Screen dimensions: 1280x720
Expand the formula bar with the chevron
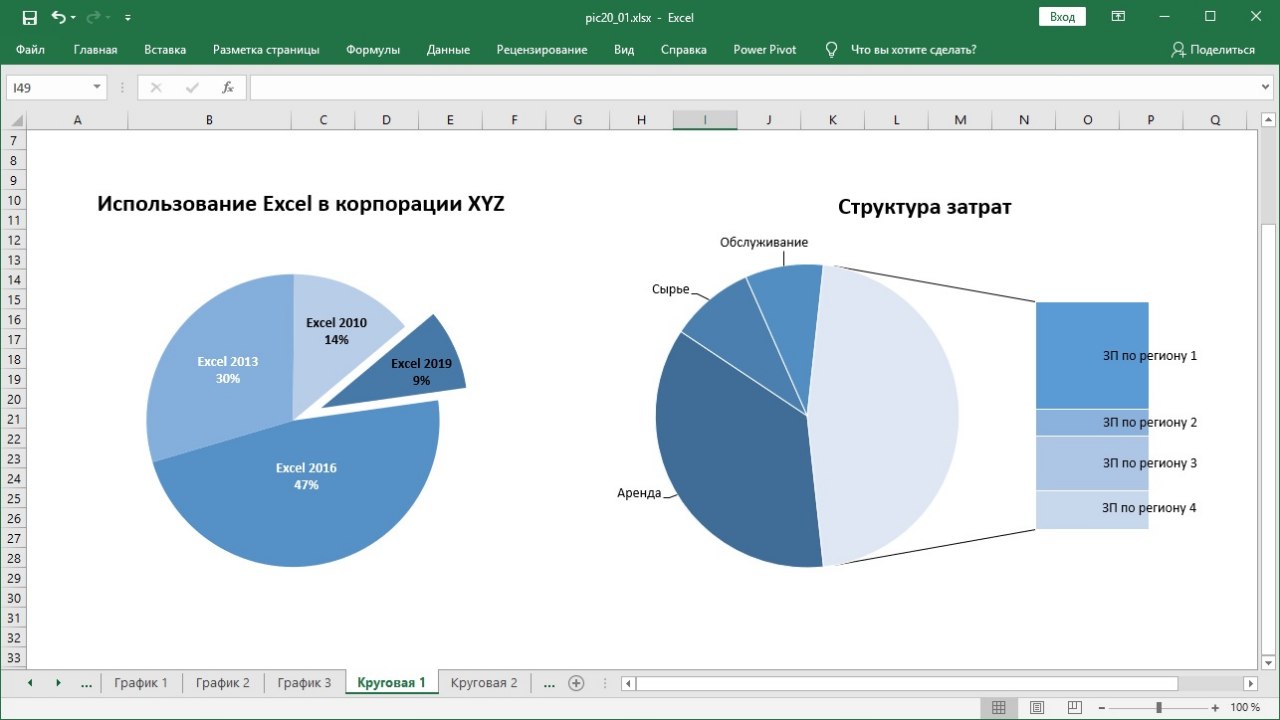(x=1267, y=88)
